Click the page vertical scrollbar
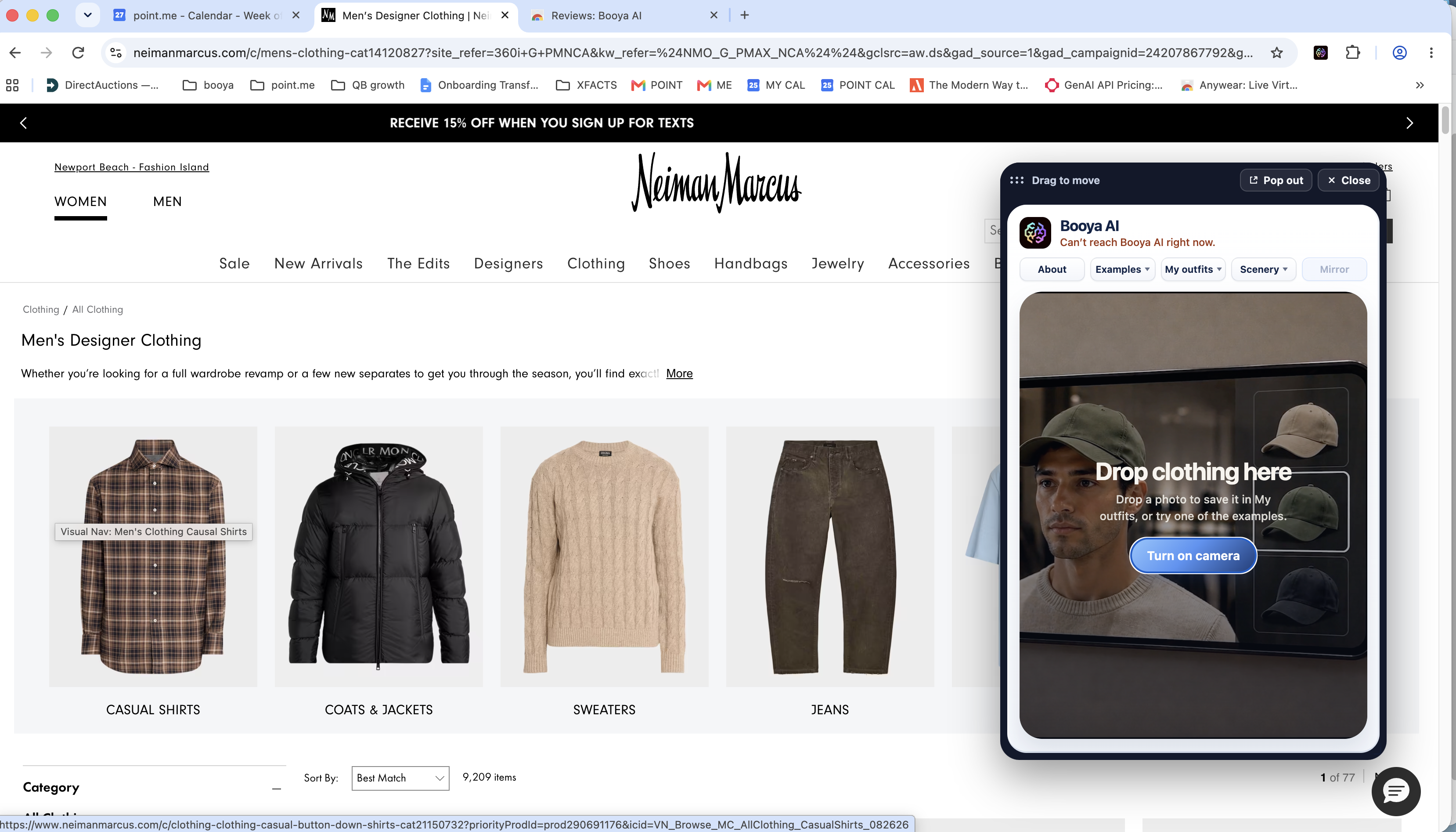Screen dimensions: 1456x832 coord(1445,119)
